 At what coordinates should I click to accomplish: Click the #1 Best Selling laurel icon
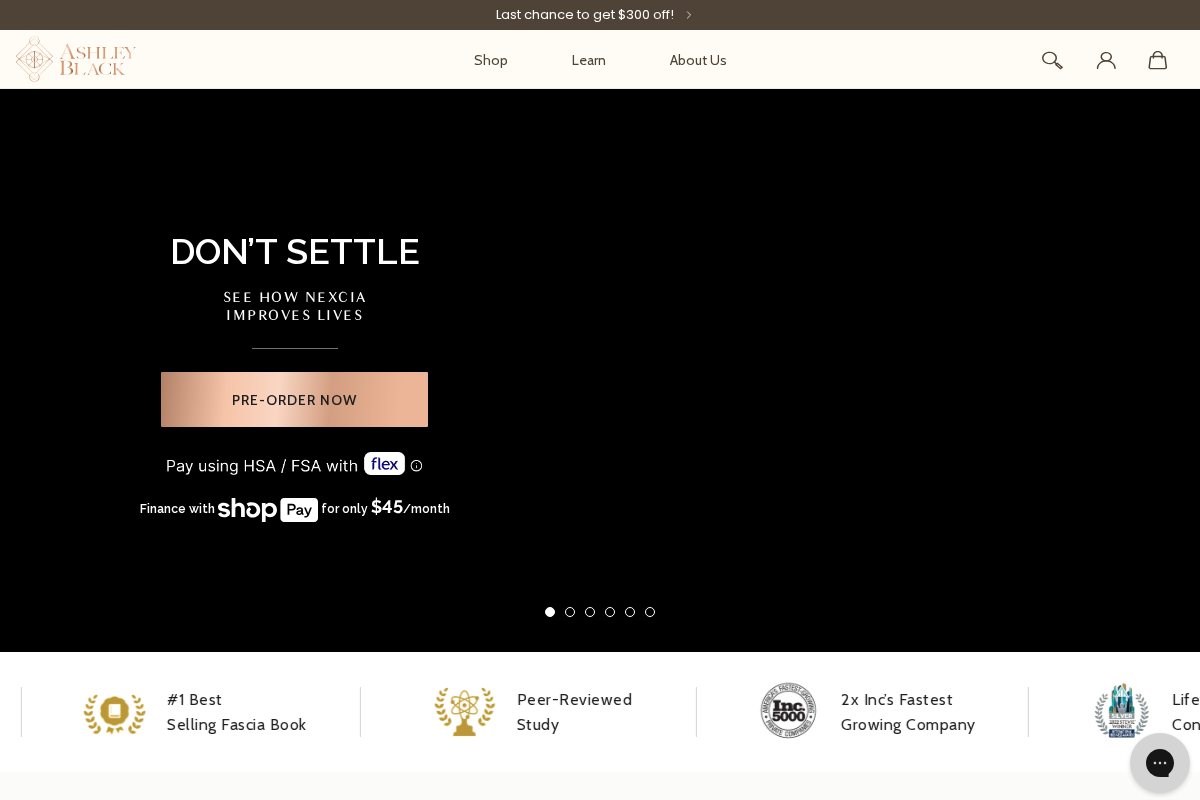(114, 712)
